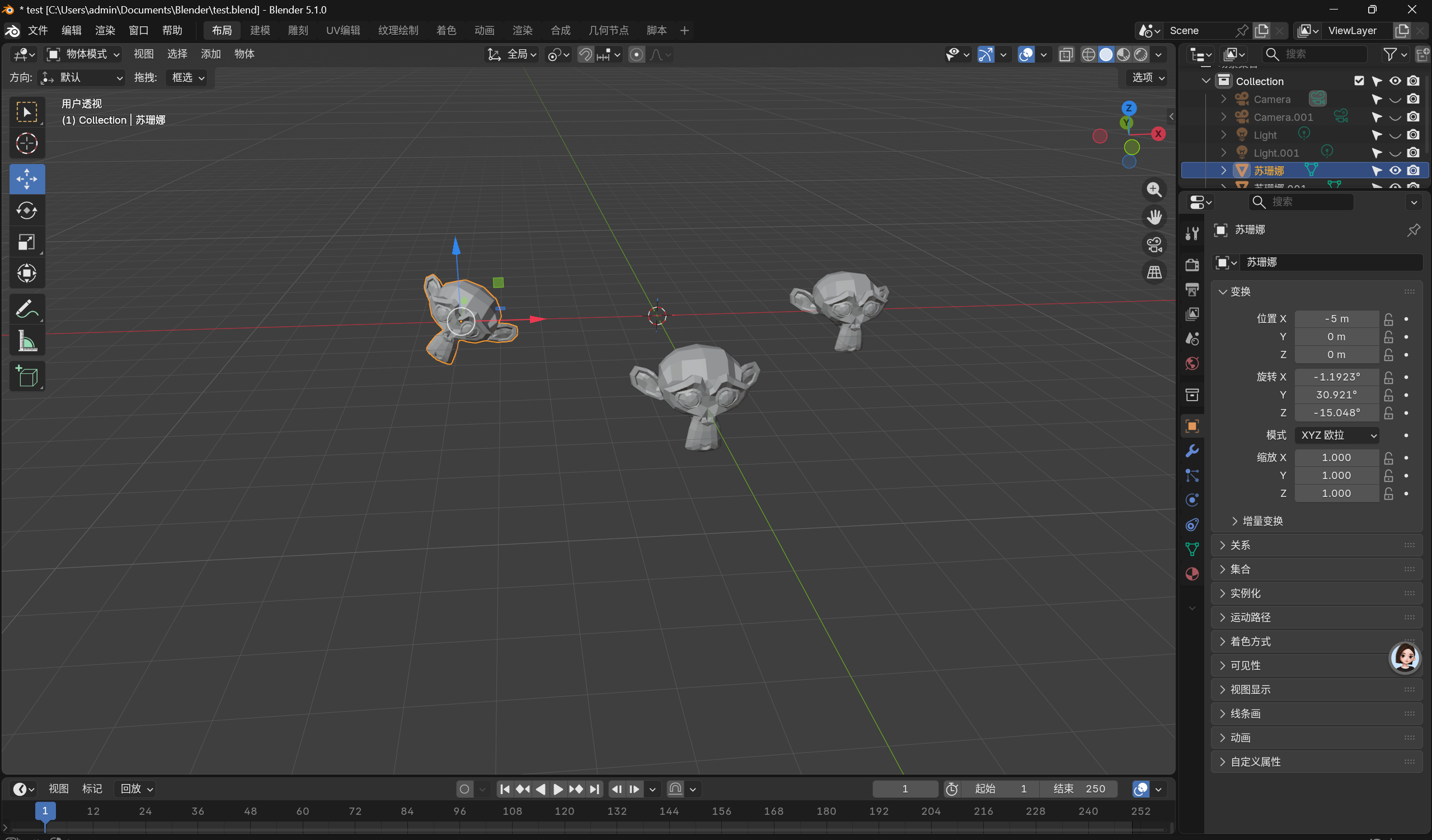This screenshot has width=1432, height=840.
Task: Select the Scale tool
Action: point(27,242)
